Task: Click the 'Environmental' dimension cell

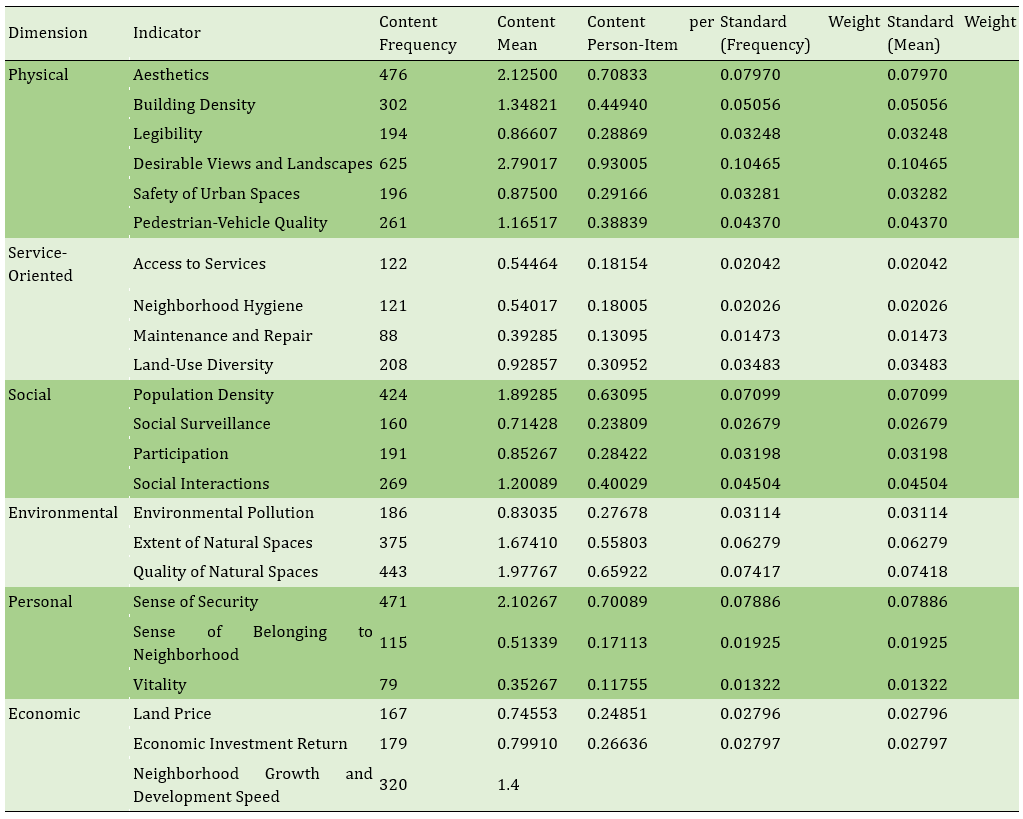Action: point(63,513)
